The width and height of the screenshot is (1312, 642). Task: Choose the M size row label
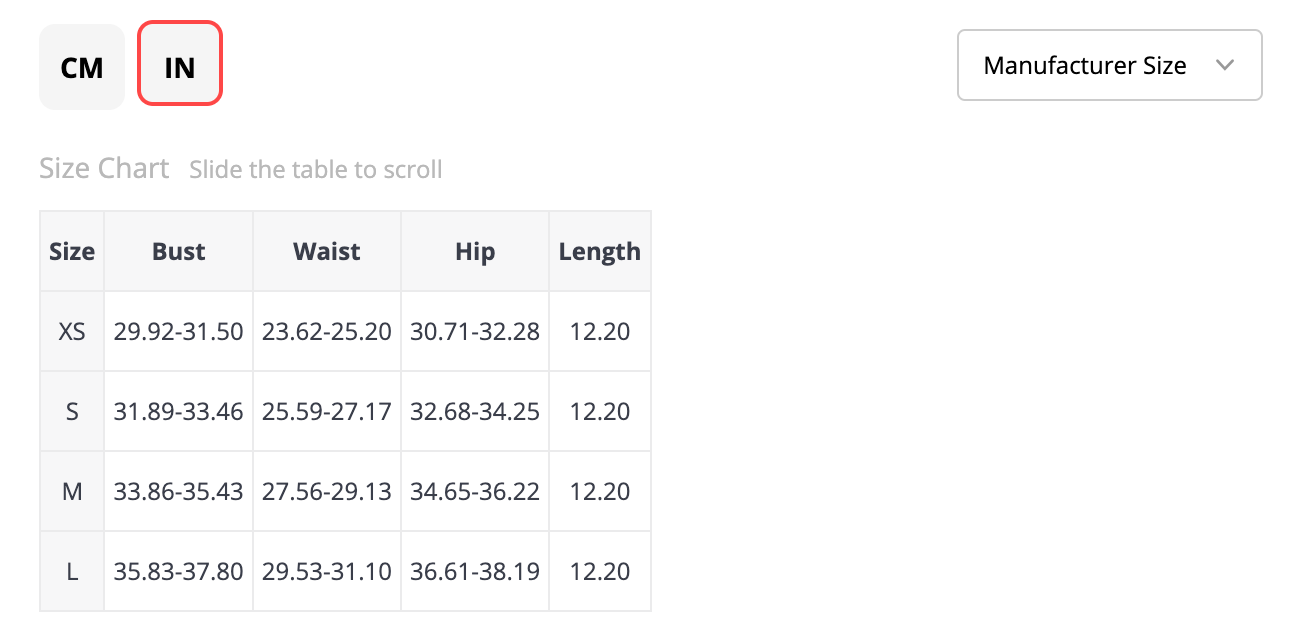(x=72, y=491)
